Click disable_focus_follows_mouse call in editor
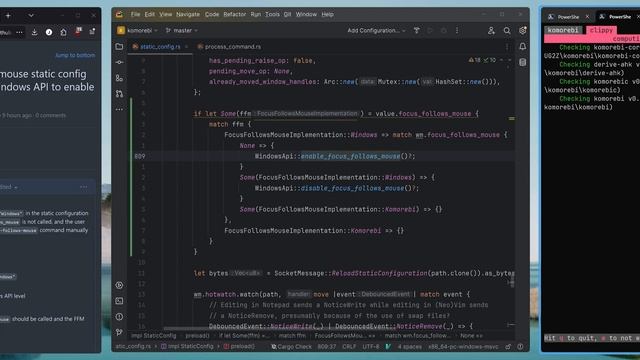This screenshot has width=640, height=360. 352,188
